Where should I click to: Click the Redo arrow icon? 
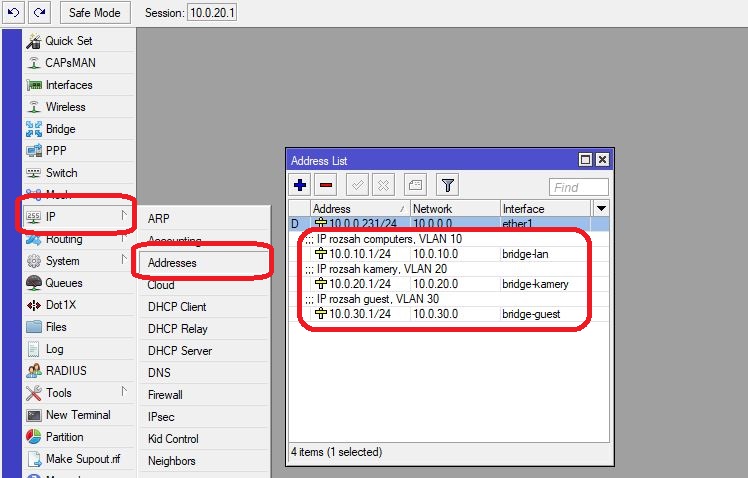(39, 13)
